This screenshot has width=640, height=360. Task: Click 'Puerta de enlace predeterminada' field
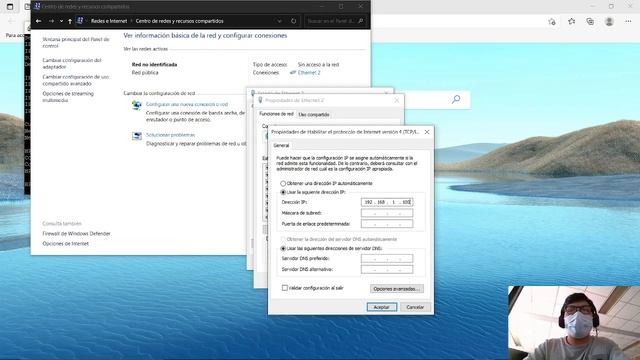pos(387,223)
